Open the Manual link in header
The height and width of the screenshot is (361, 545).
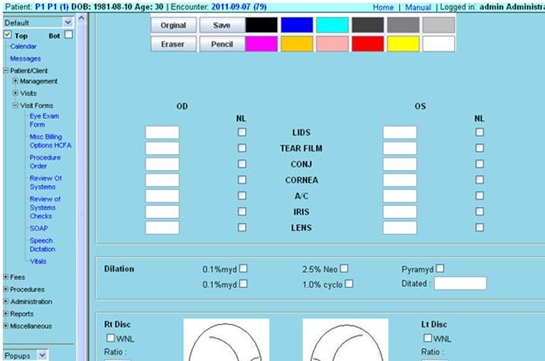pyautogui.click(x=418, y=7)
